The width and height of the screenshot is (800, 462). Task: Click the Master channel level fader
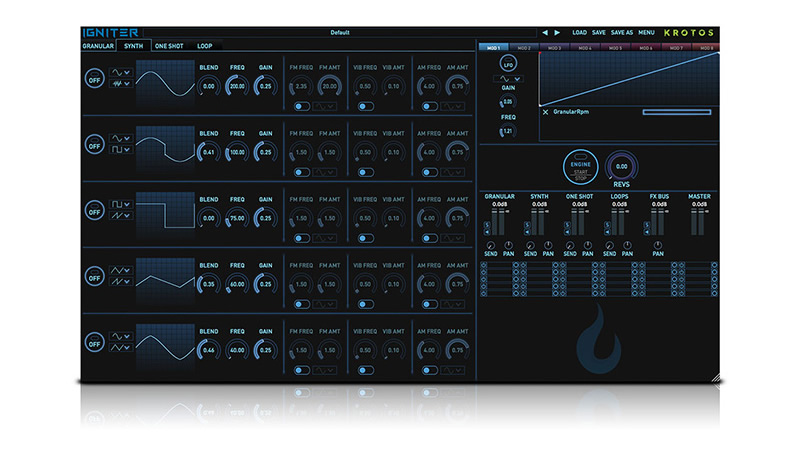tap(697, 222)
